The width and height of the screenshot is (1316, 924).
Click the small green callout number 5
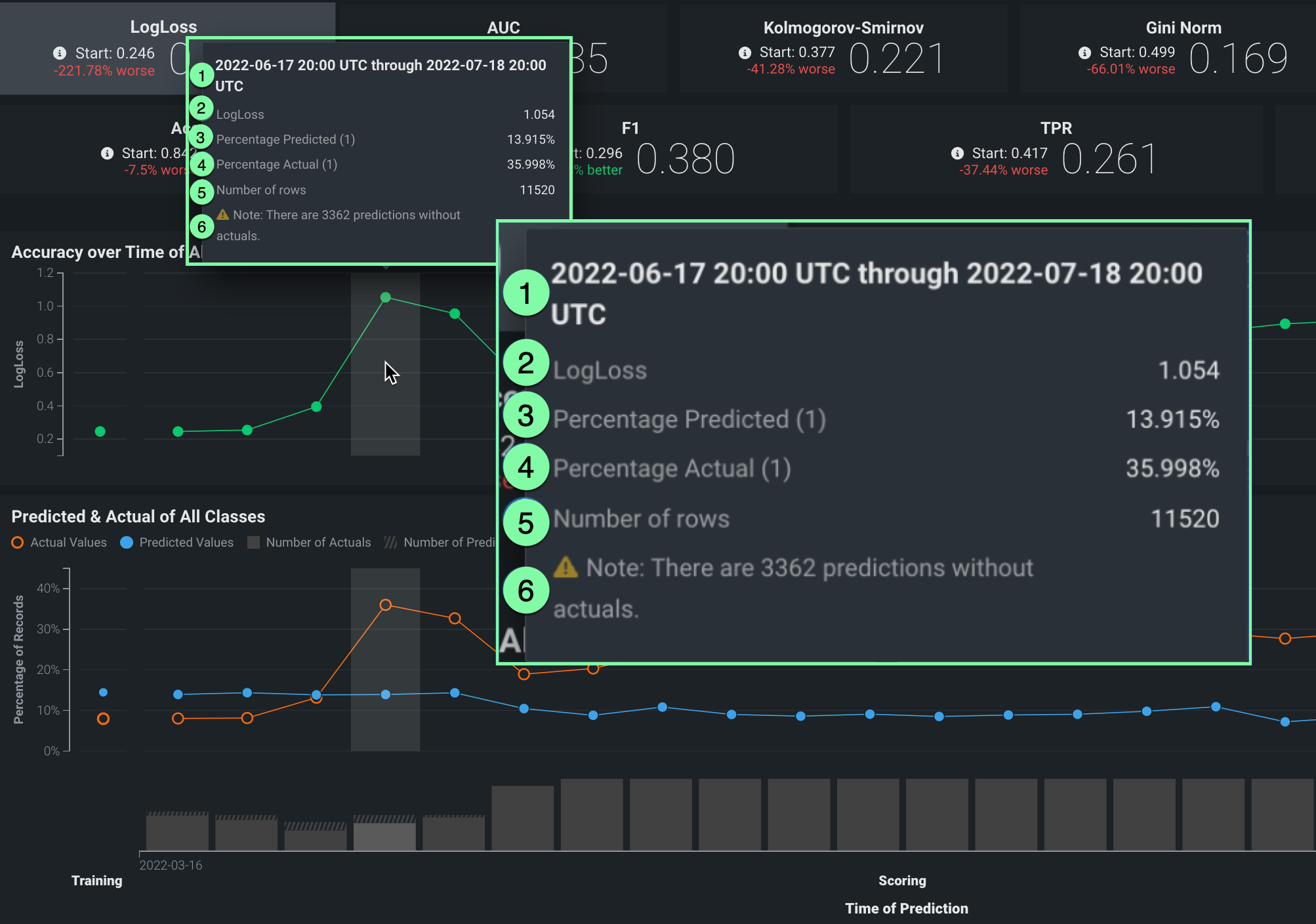coord(201,192)
